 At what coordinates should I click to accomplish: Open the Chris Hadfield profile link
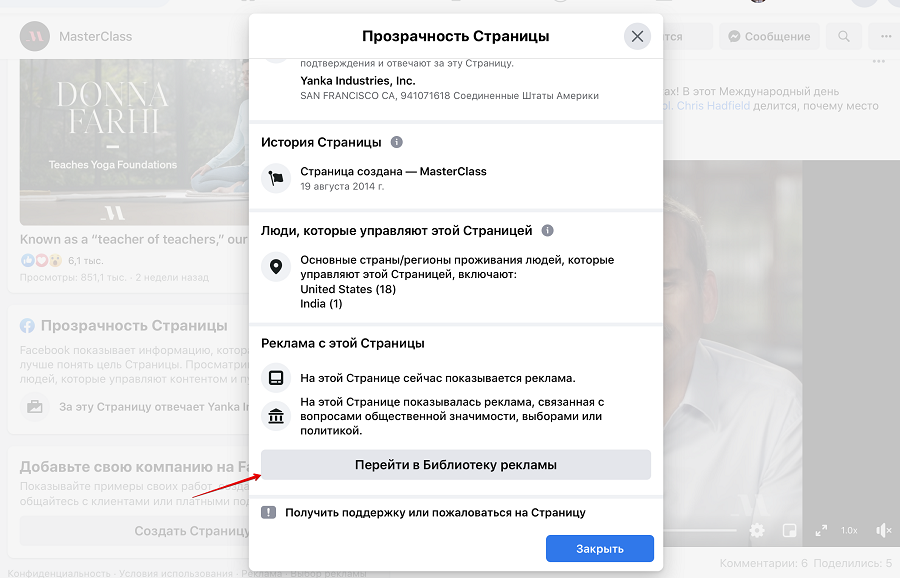[x=713, y=106]
